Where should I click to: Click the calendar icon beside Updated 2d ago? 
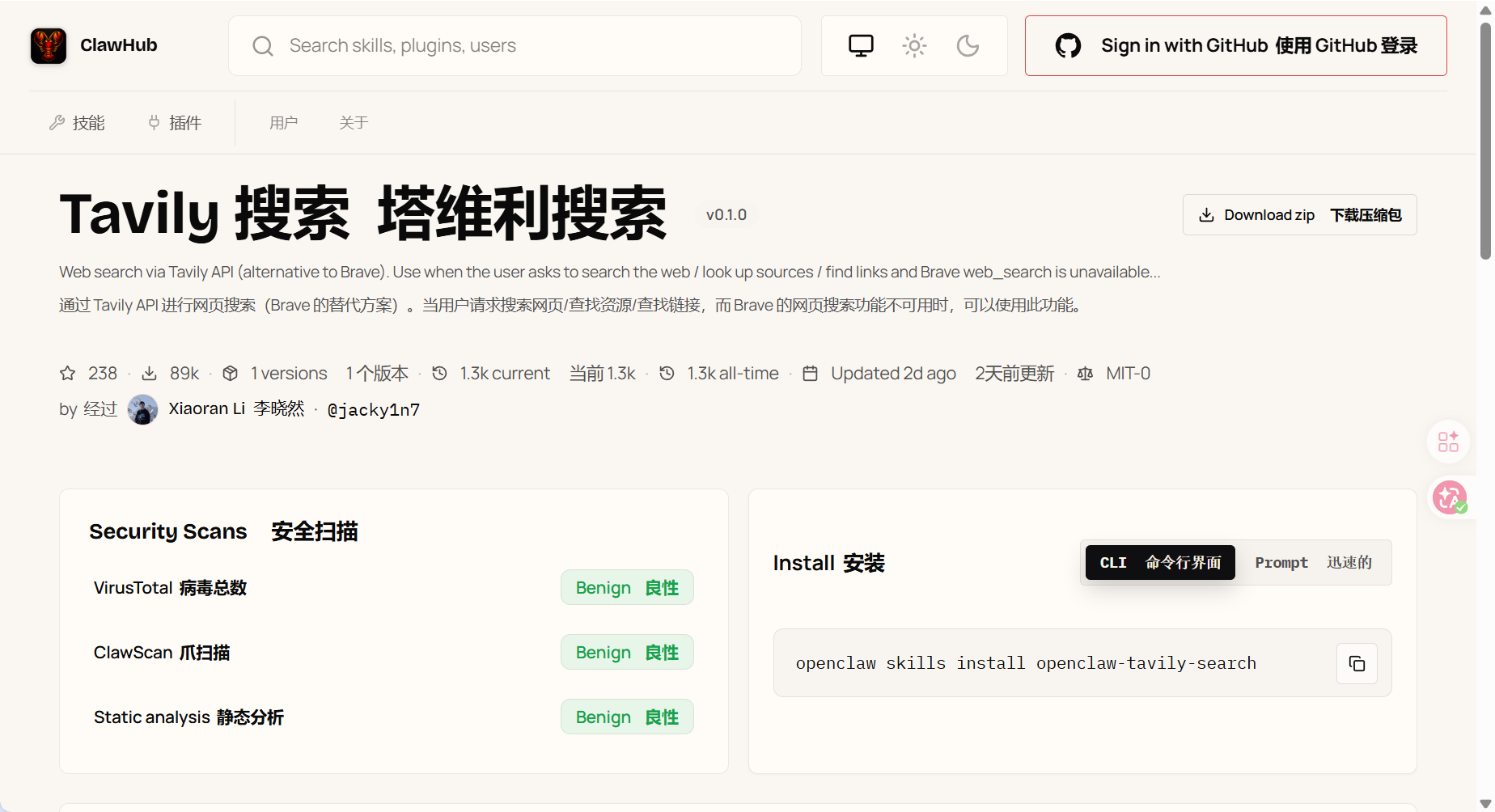(810, 374)
